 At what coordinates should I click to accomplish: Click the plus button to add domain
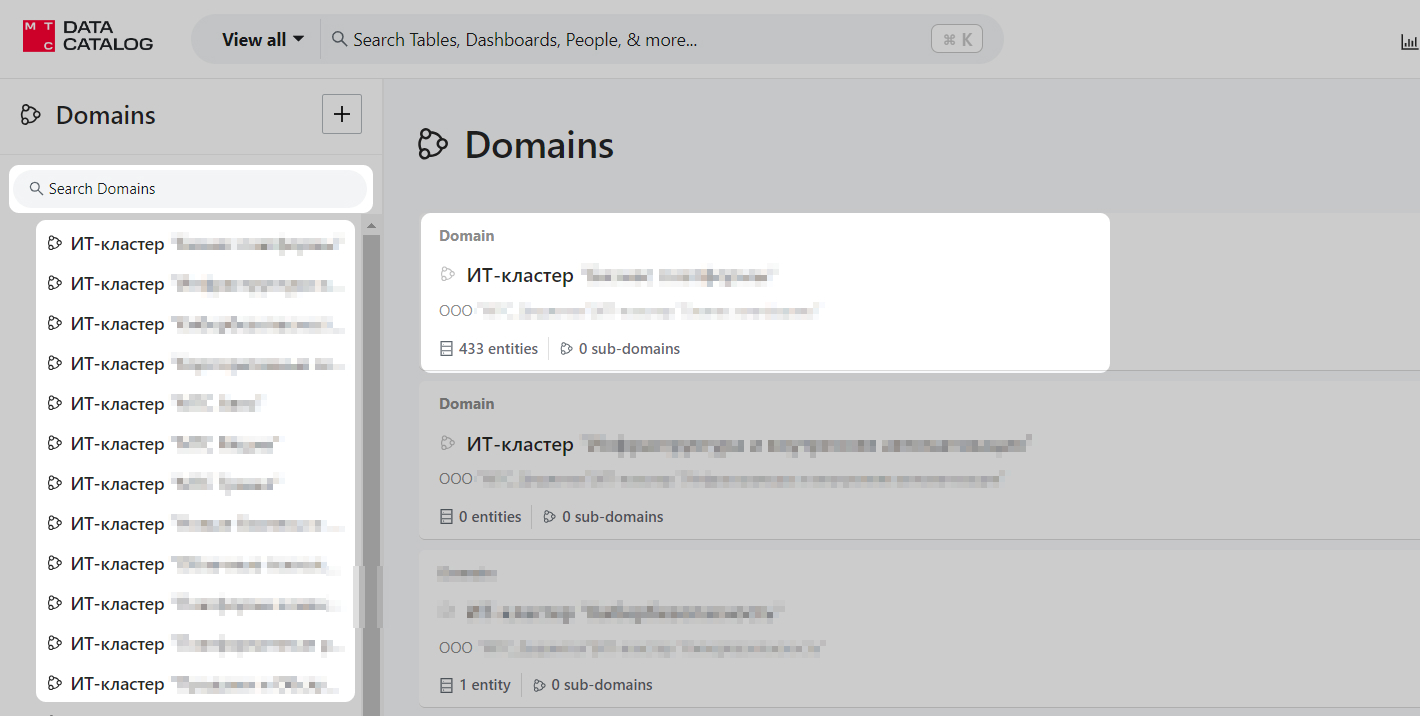tap(341, 114)
